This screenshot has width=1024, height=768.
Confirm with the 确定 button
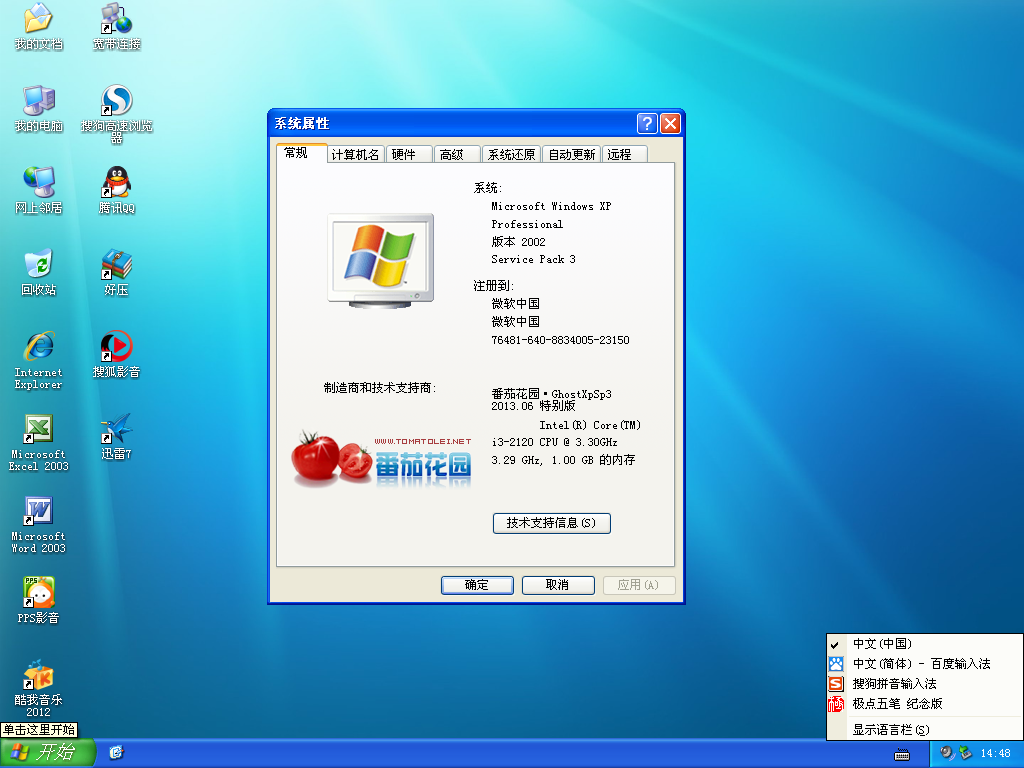pyautogui.click(x=477, y=585)
